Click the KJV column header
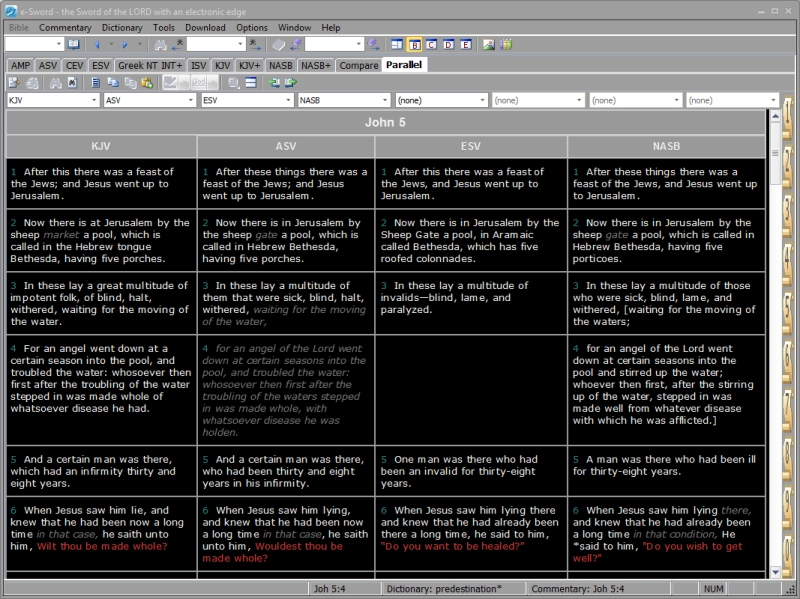The width and height of the screenshot is (800, 599). pyautogui.click(x=101, y=146)
